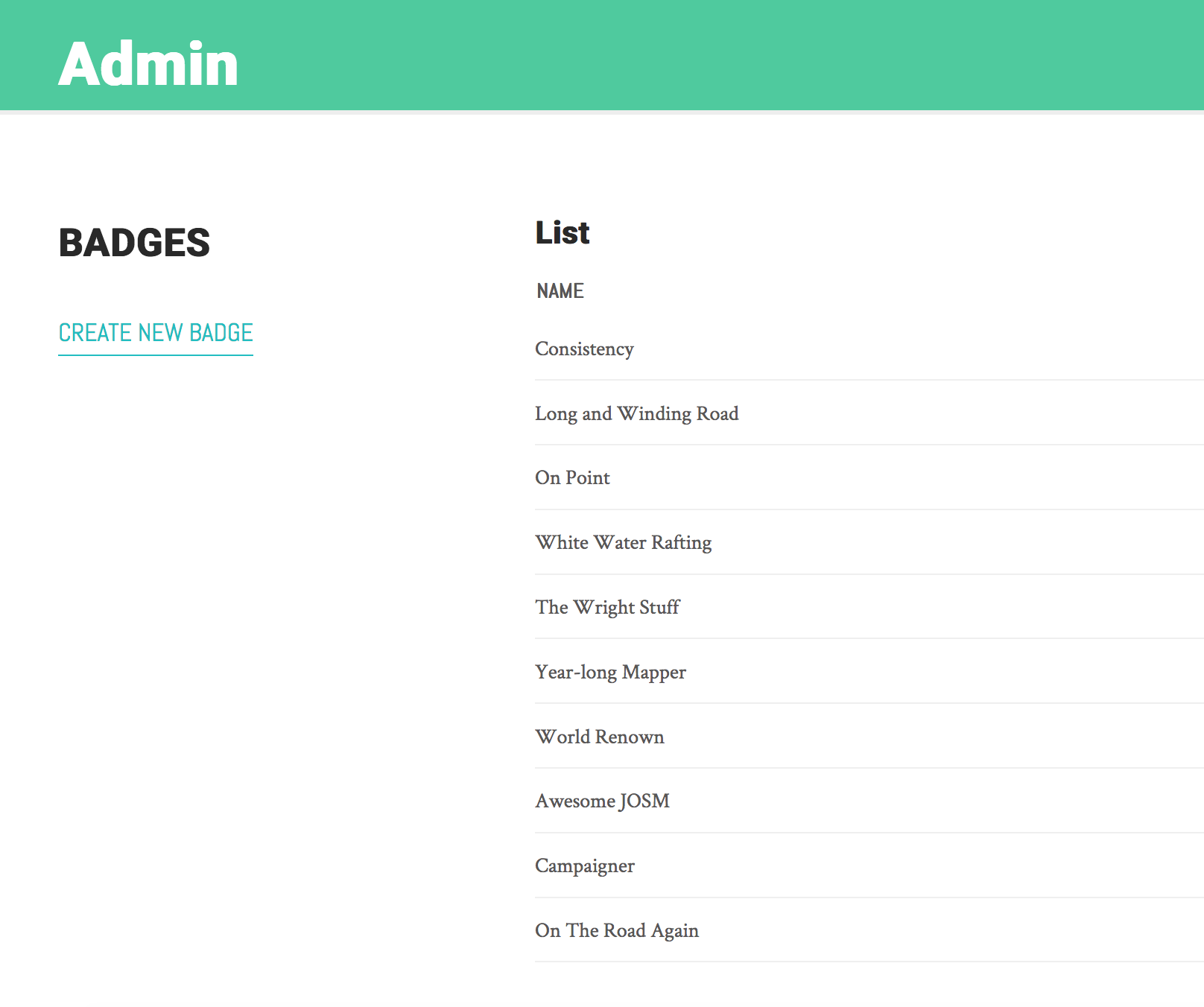
Task: Open the Year-long Mapper badge
Action: pyautogui.click(x=610, y=673)
